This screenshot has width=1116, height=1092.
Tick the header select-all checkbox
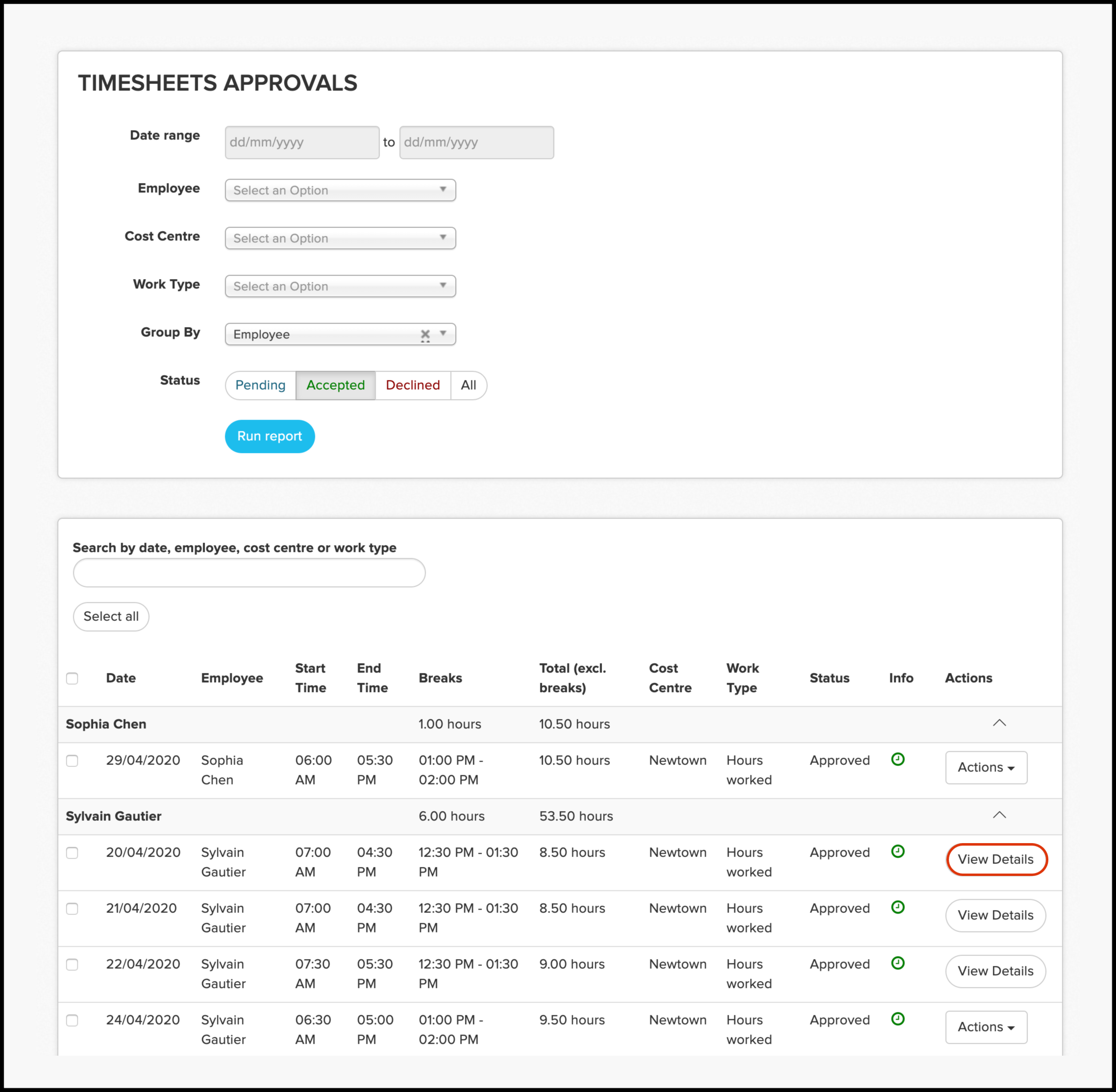coord(73,678)
